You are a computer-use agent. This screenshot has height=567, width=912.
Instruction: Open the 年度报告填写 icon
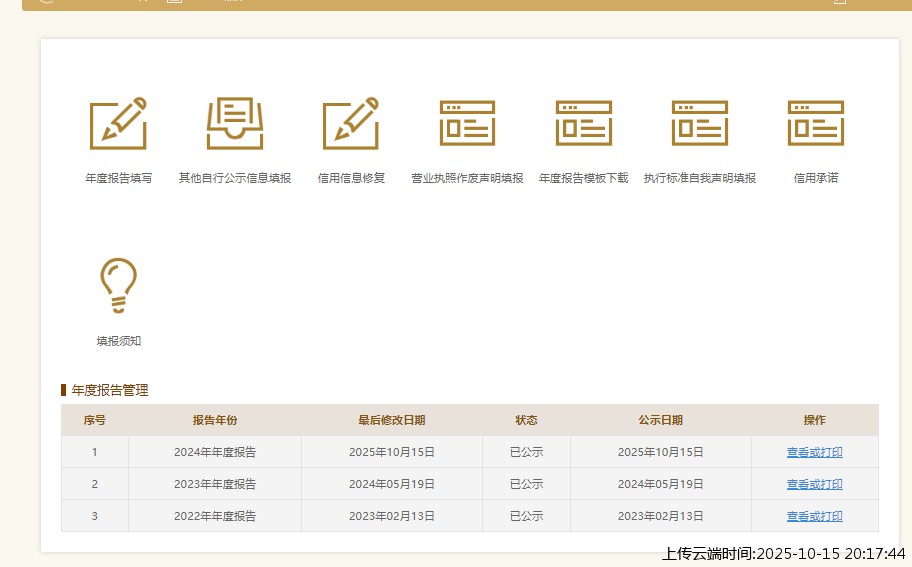coord(118,124)
